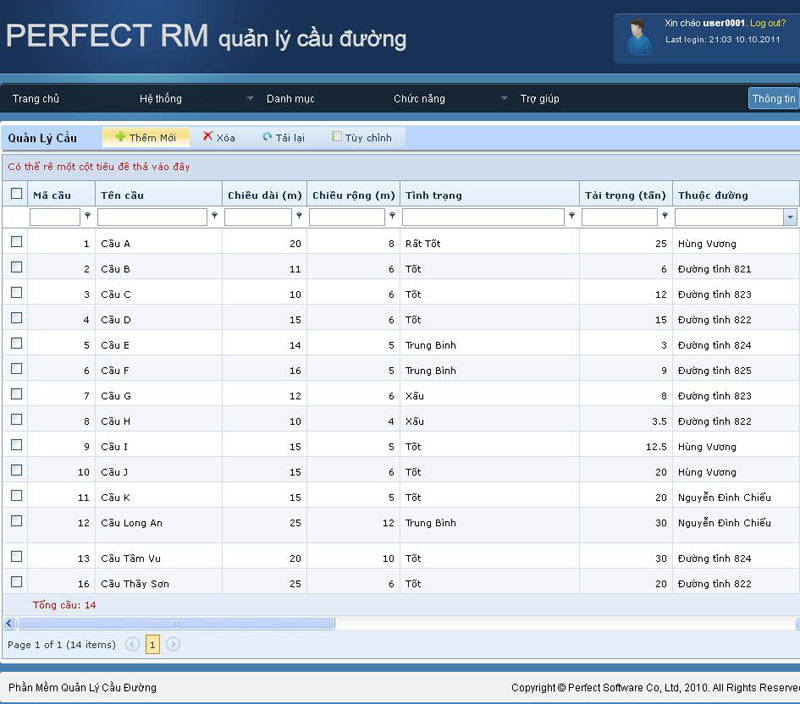Click the Log out link

tap(768, 23)
